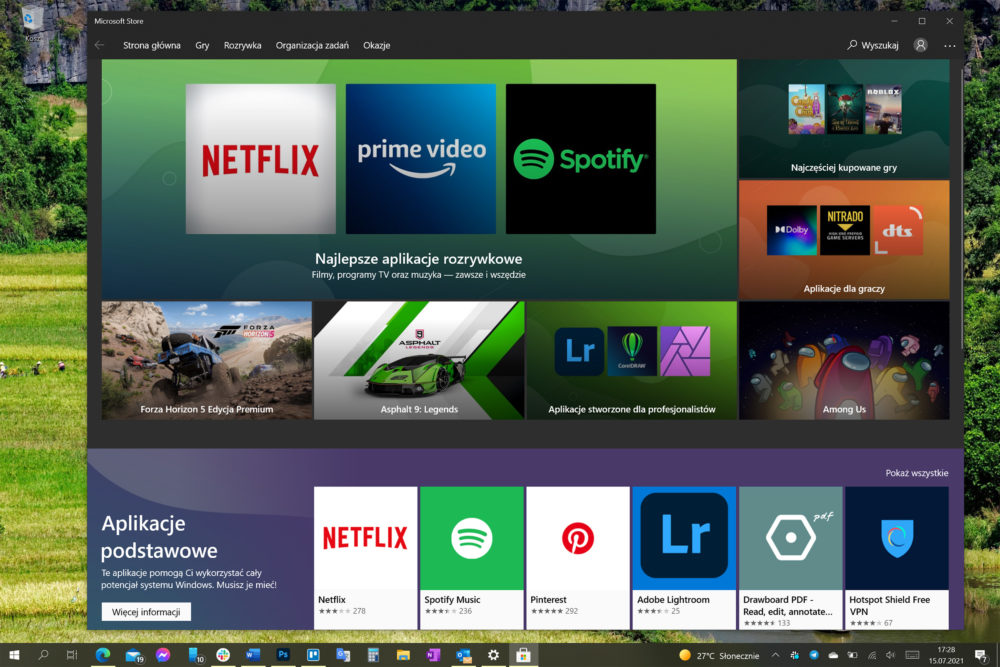Open Calculator from the taskbar
The width and height of the screenshot is (1000, 667).
373,655
